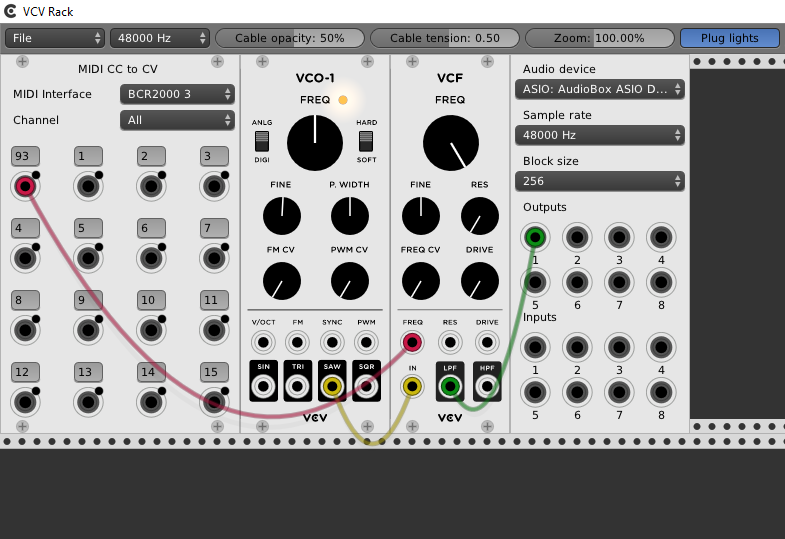The height and width of the screenshot is (539, 785).
Task: Click the CC number 7 field
Action: (214, 228)
